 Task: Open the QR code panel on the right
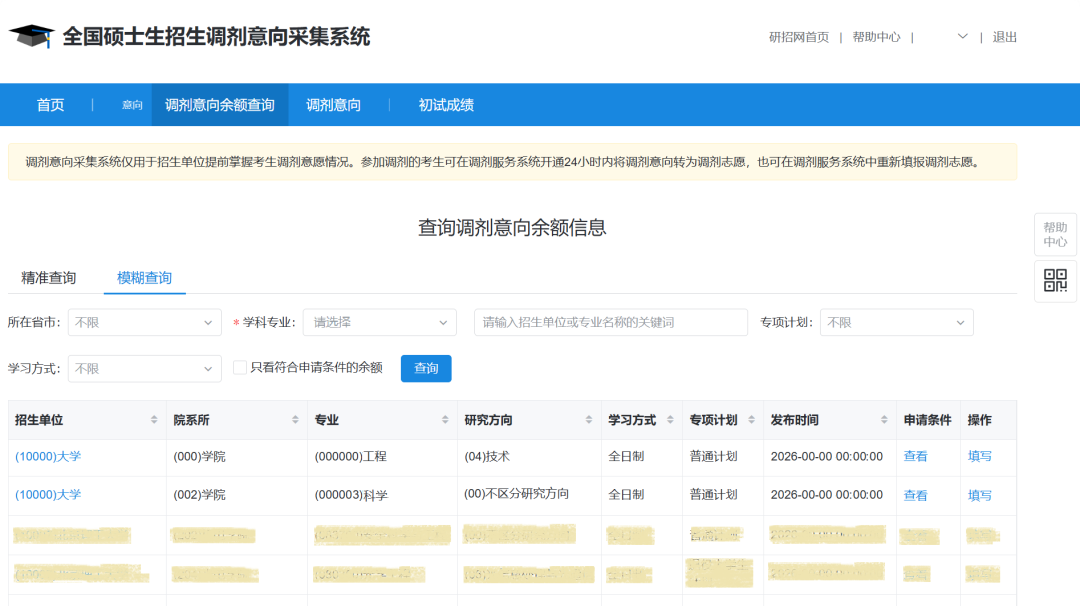pyautogui.click(x=1055, y=281)
